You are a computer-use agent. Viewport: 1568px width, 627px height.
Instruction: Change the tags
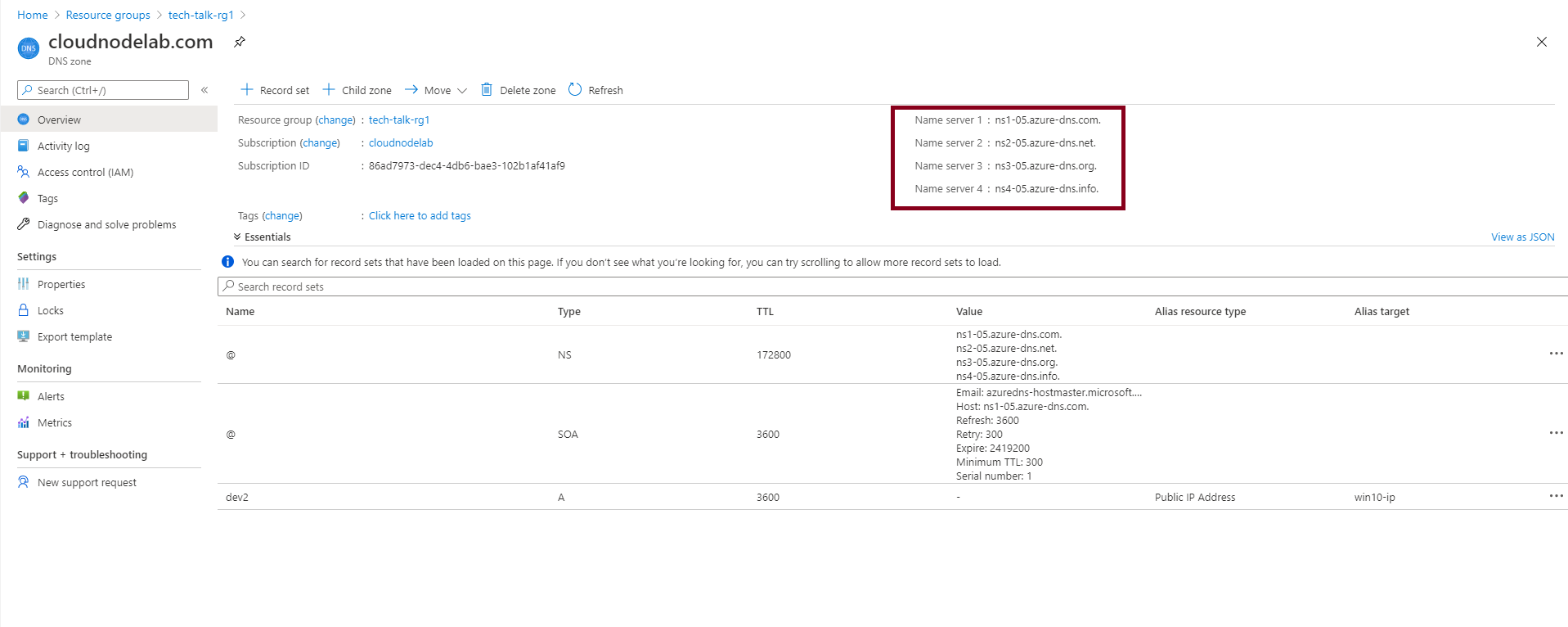(x=283, y=215)
